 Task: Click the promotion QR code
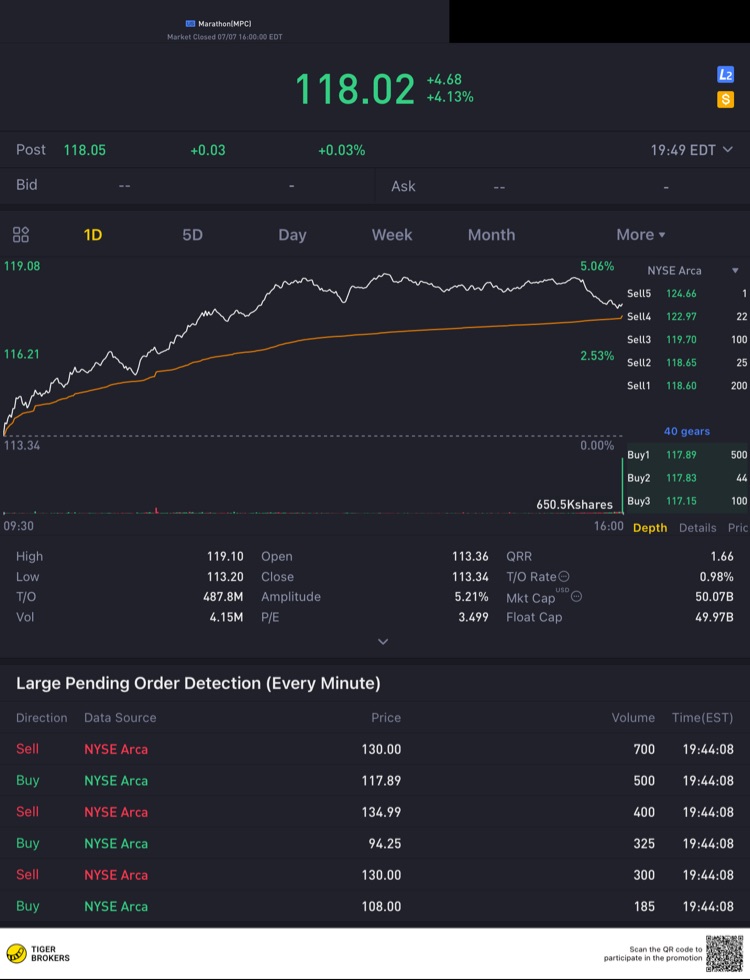click(x=724, y=954)
